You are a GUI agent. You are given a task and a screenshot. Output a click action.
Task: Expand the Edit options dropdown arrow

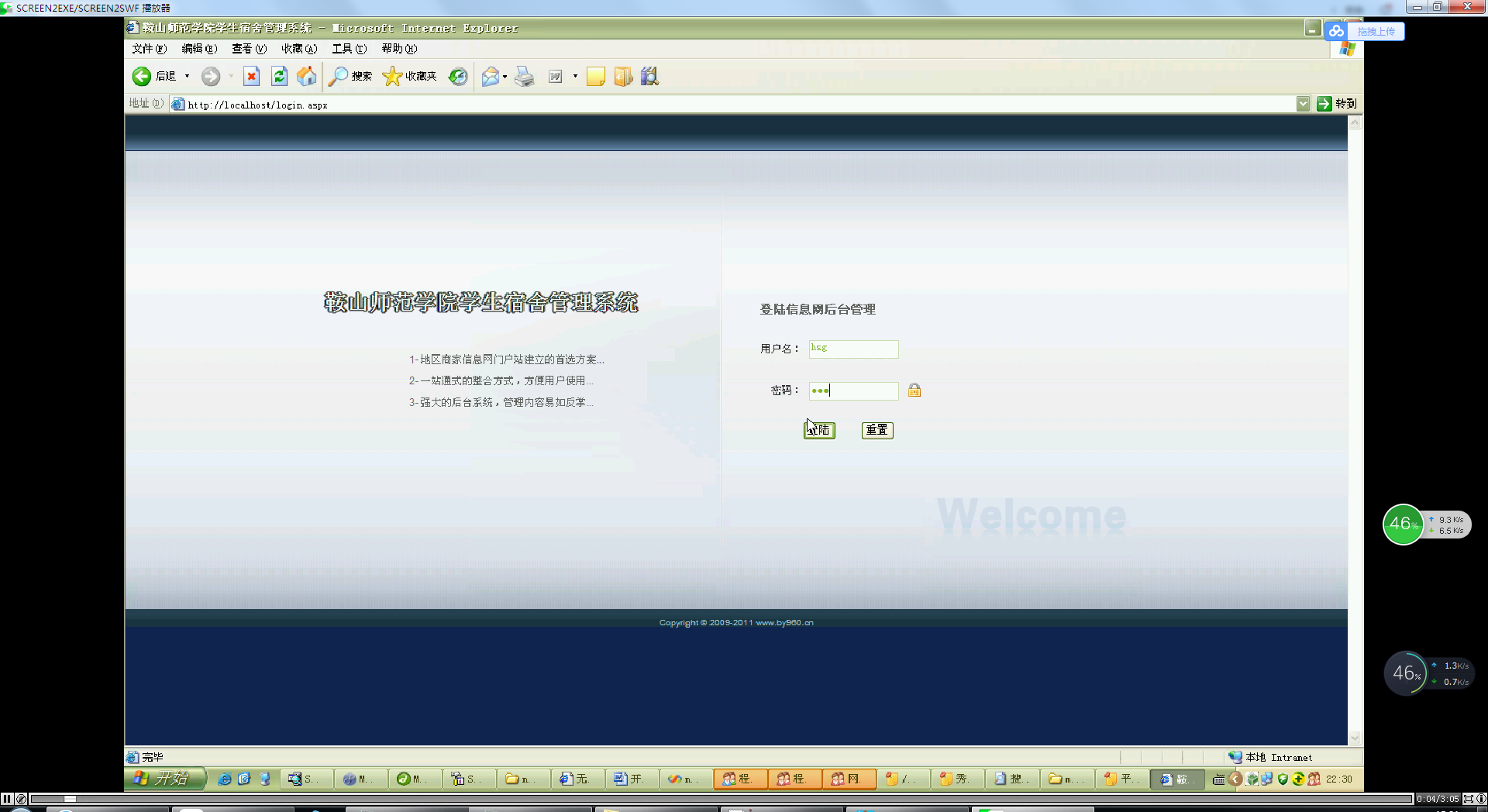click(x=575, y=76)
